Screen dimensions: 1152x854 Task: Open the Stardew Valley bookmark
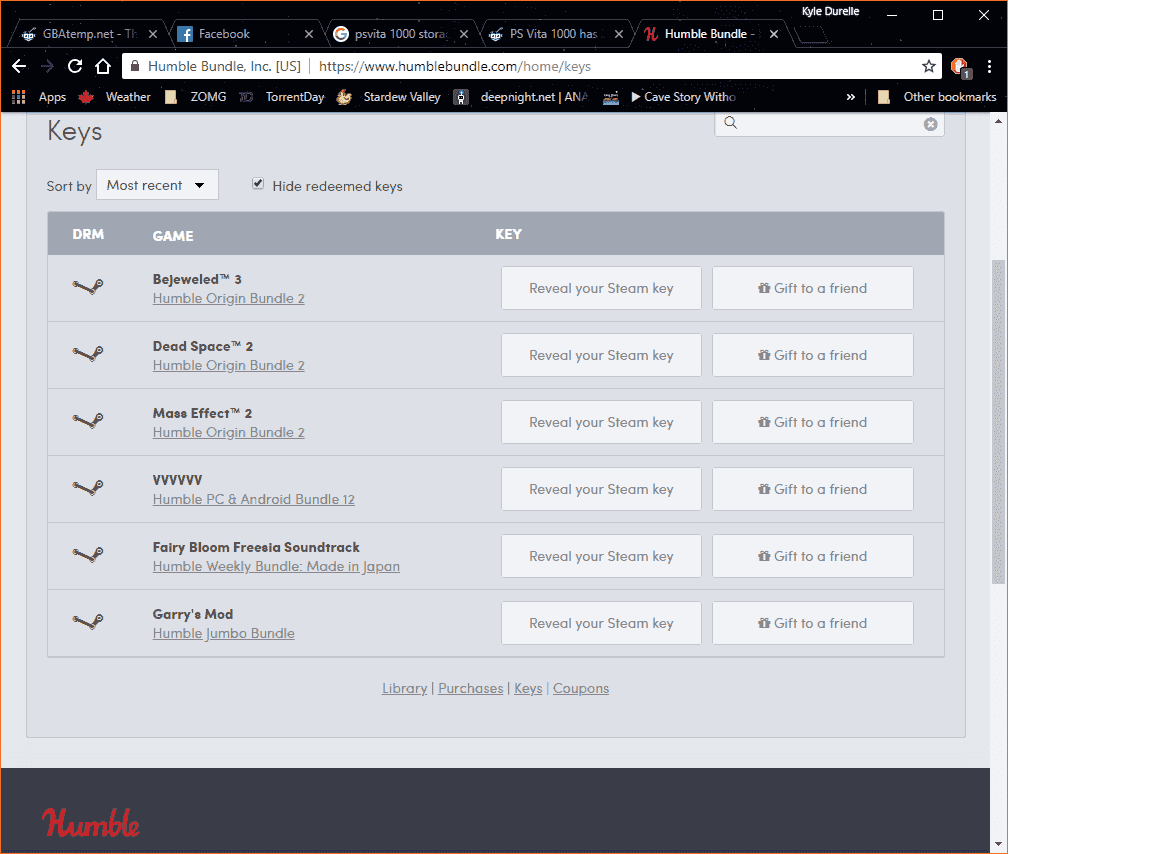pyautogui.click(x=389, y=97)
